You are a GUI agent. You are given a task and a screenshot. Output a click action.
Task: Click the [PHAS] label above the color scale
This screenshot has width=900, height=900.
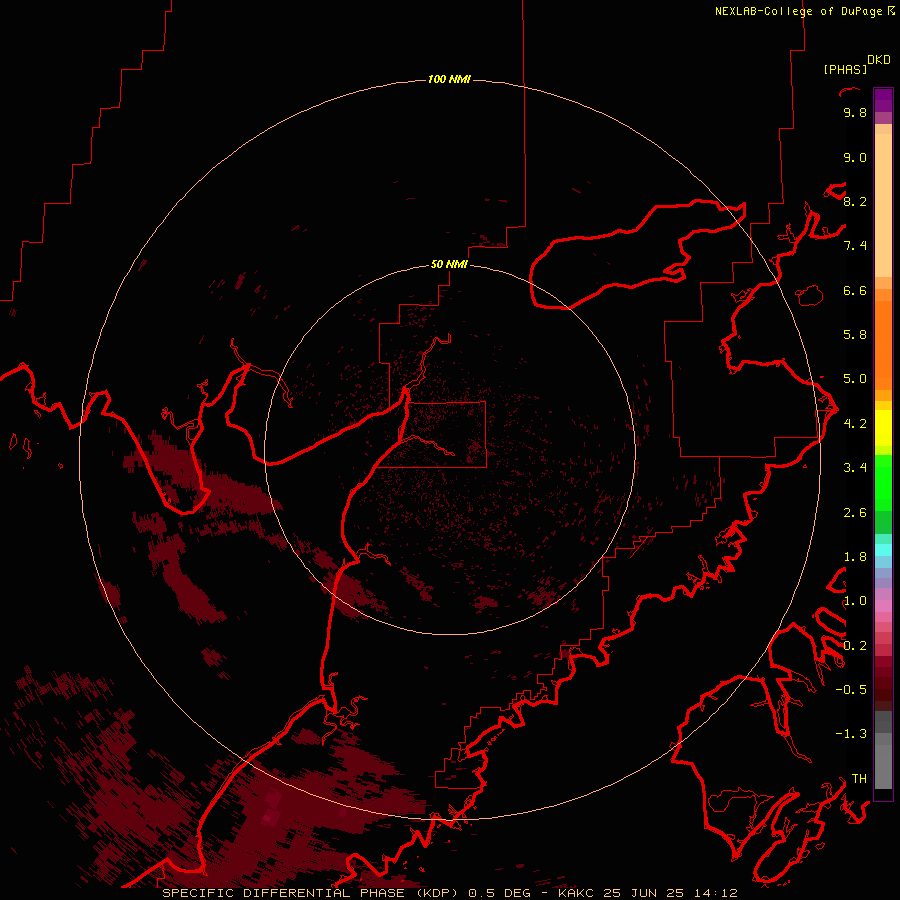pyautogui.click(x=845, y=69)
